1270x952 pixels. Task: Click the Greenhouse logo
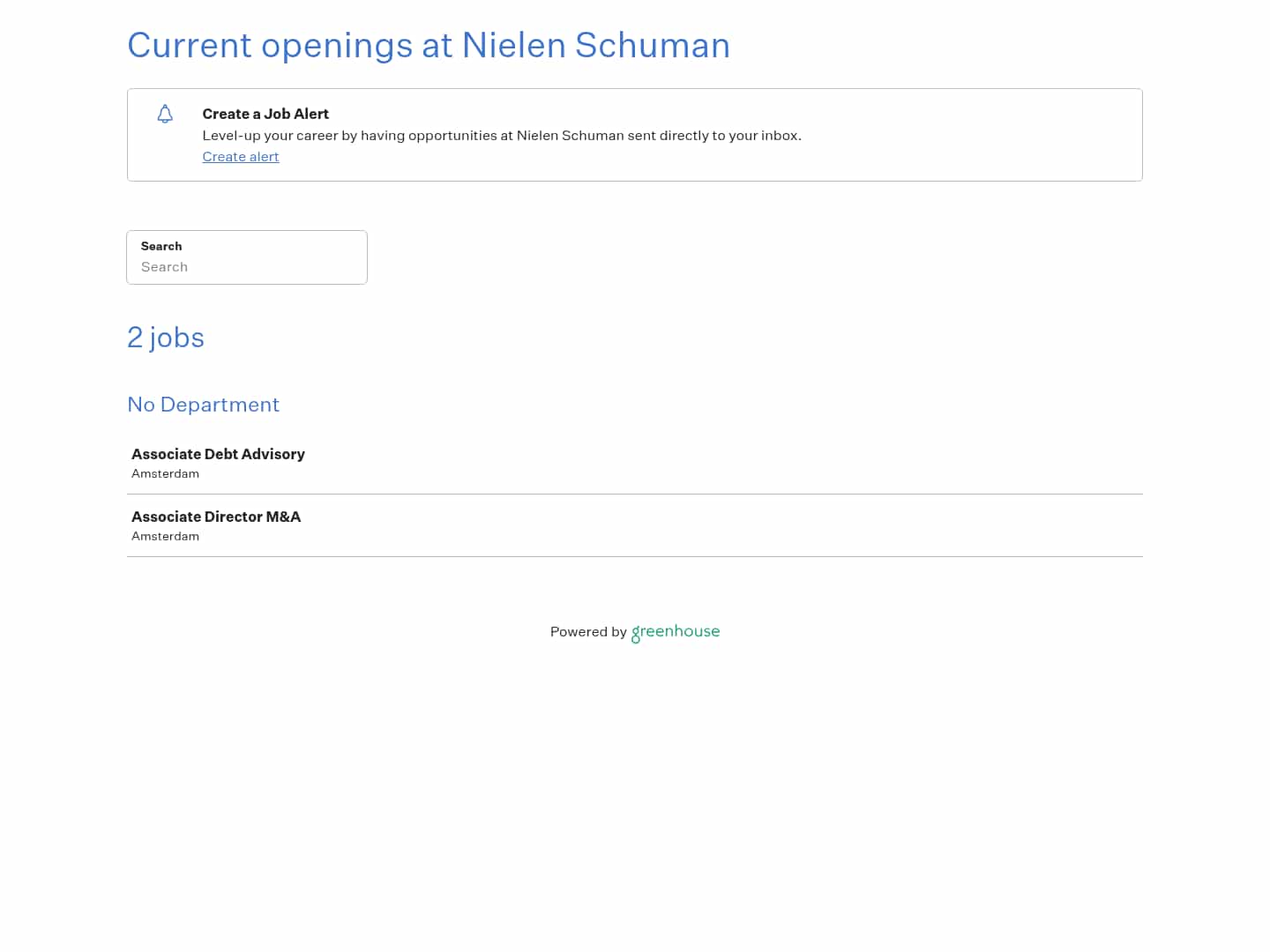point(675,632)
